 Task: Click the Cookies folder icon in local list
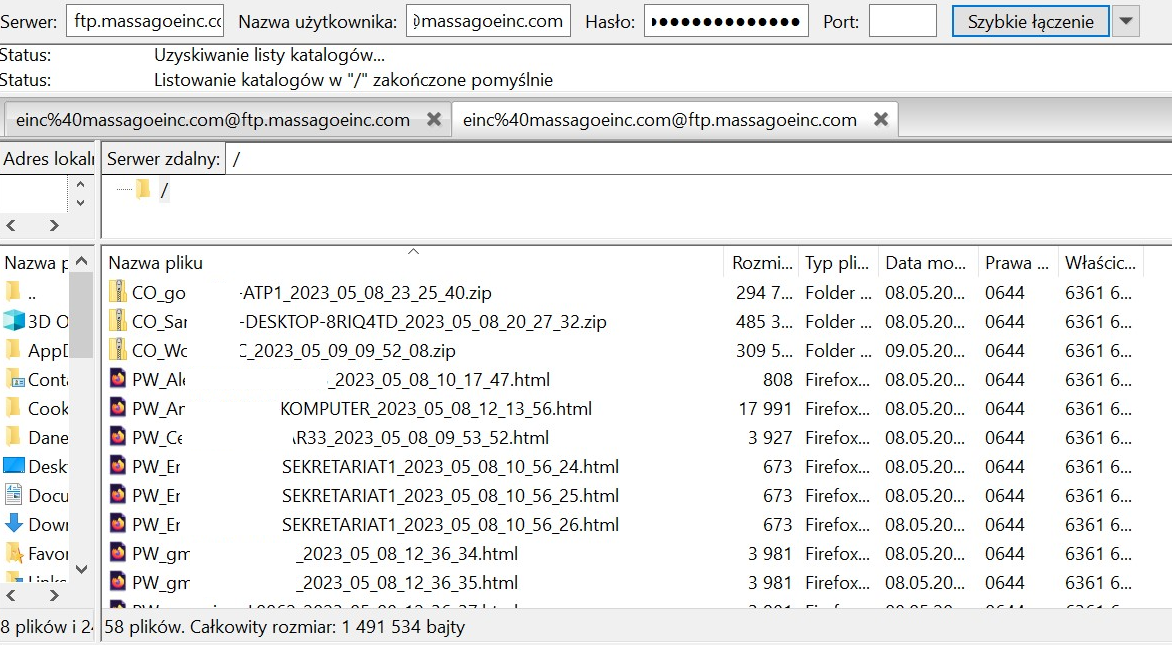[13, 408]
